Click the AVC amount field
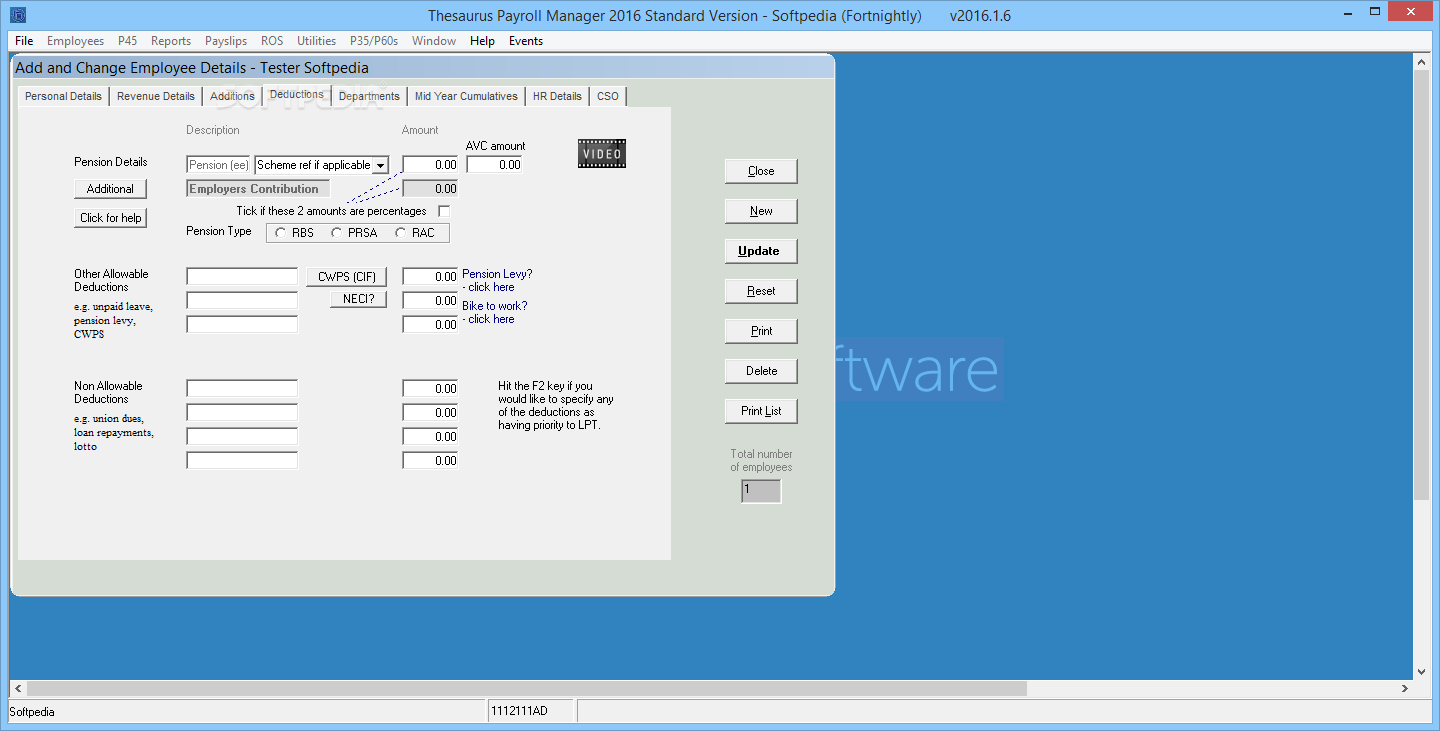Viewport: 1440px width, 731px height. tap(494, 165)
